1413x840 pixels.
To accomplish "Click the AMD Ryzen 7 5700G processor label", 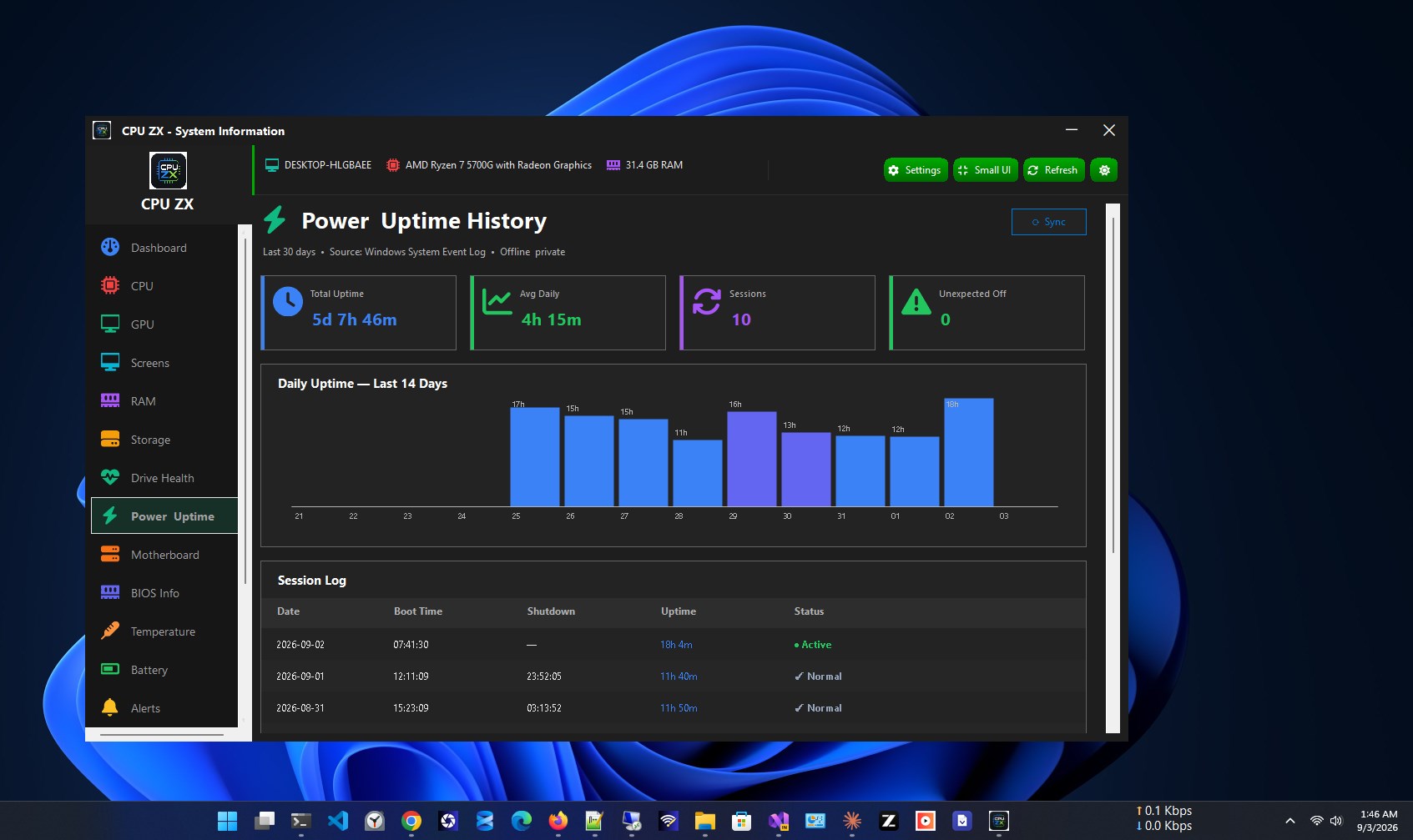I will click(x=498, y=165).
